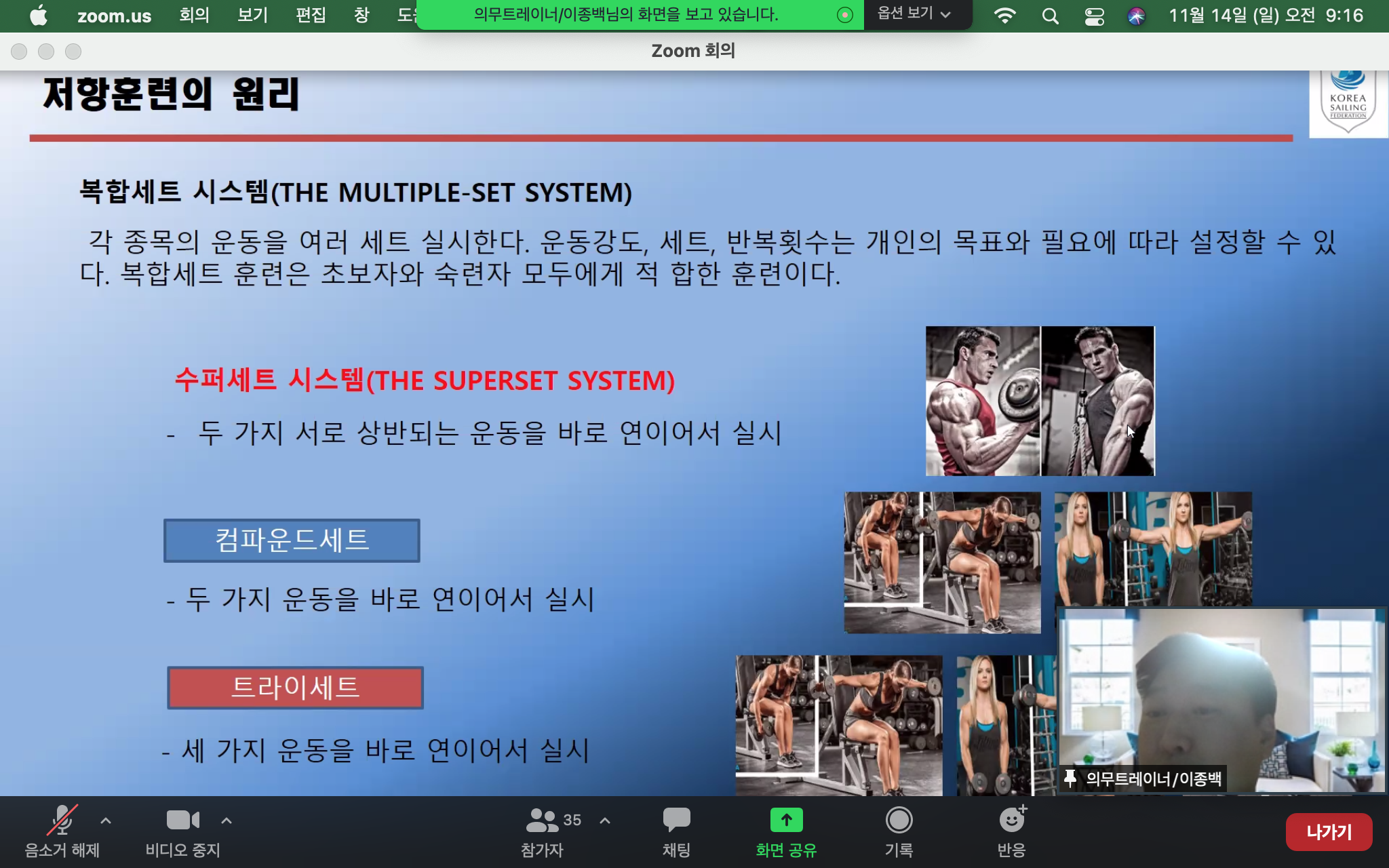
Task: Open 보기 menu
Action: point(252,15)
